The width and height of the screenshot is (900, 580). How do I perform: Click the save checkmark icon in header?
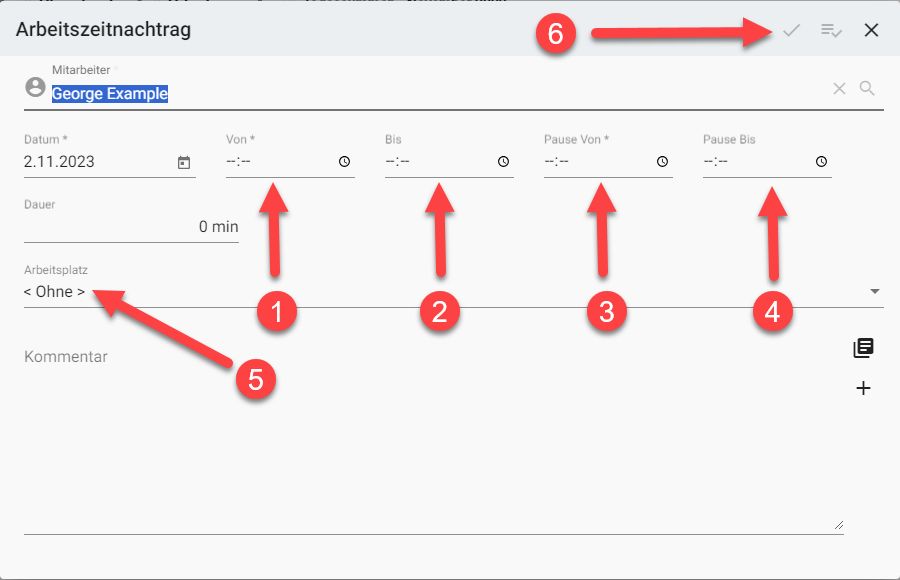pos(791,30)
